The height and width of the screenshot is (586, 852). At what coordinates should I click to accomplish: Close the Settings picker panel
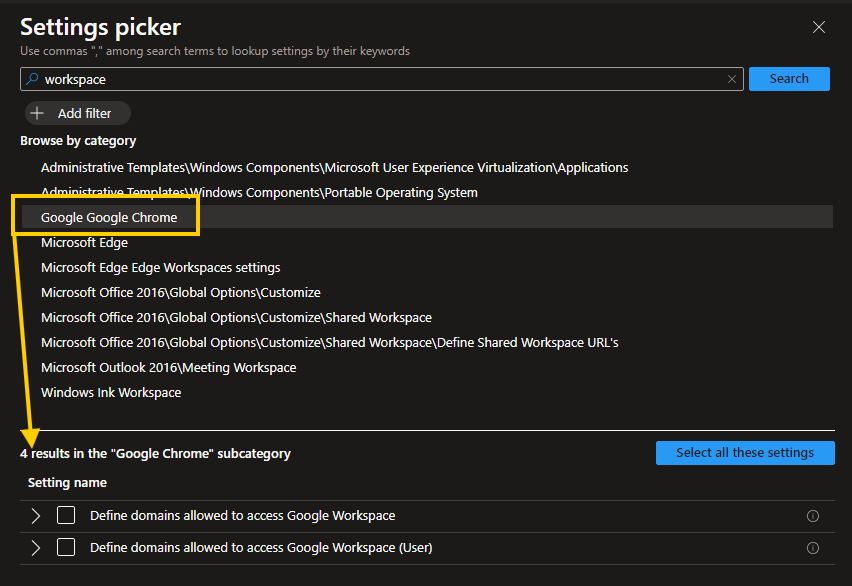tap(819, 28)
